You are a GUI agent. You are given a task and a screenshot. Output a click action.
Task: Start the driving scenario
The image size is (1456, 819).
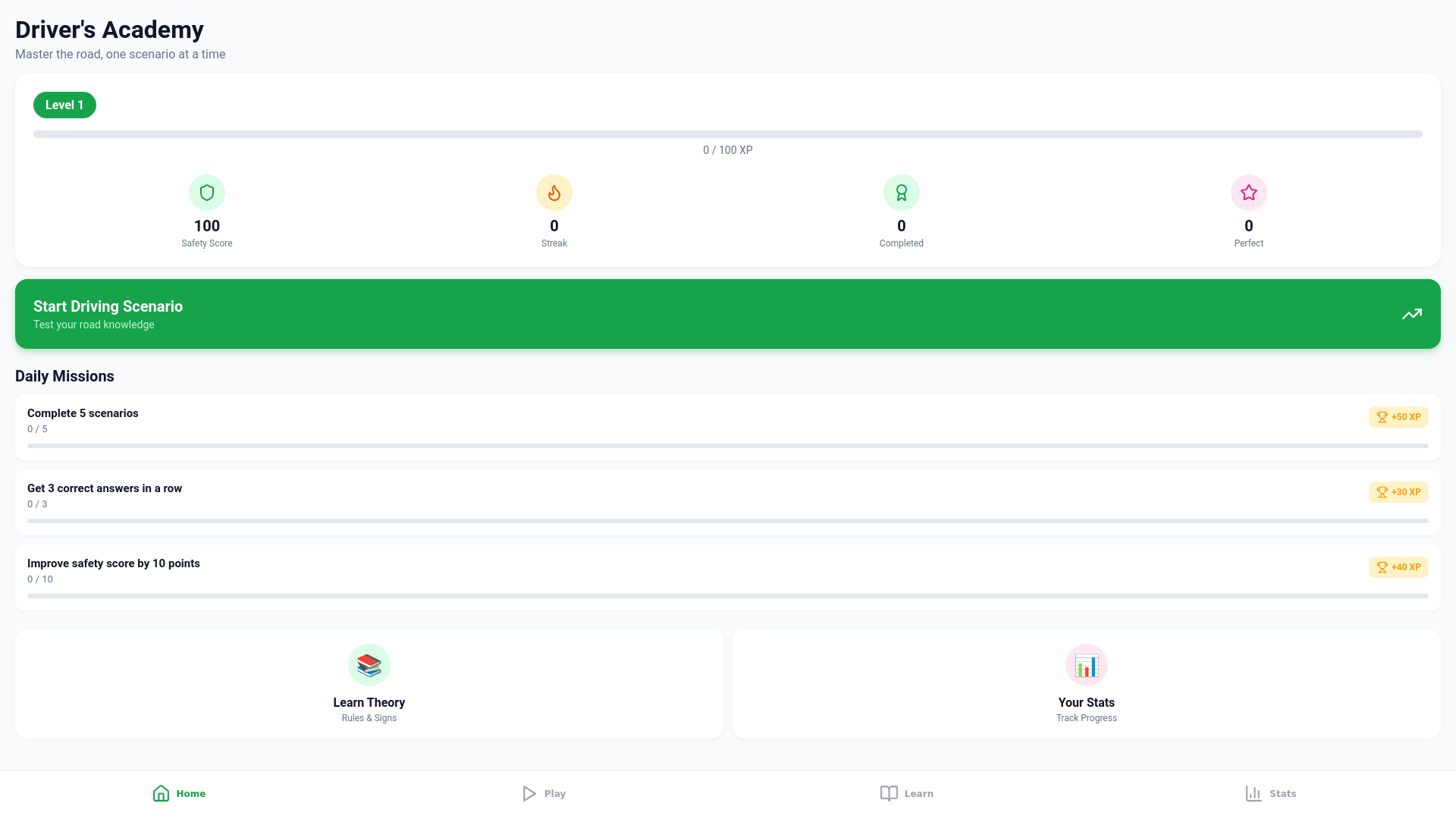coord(728,314)
